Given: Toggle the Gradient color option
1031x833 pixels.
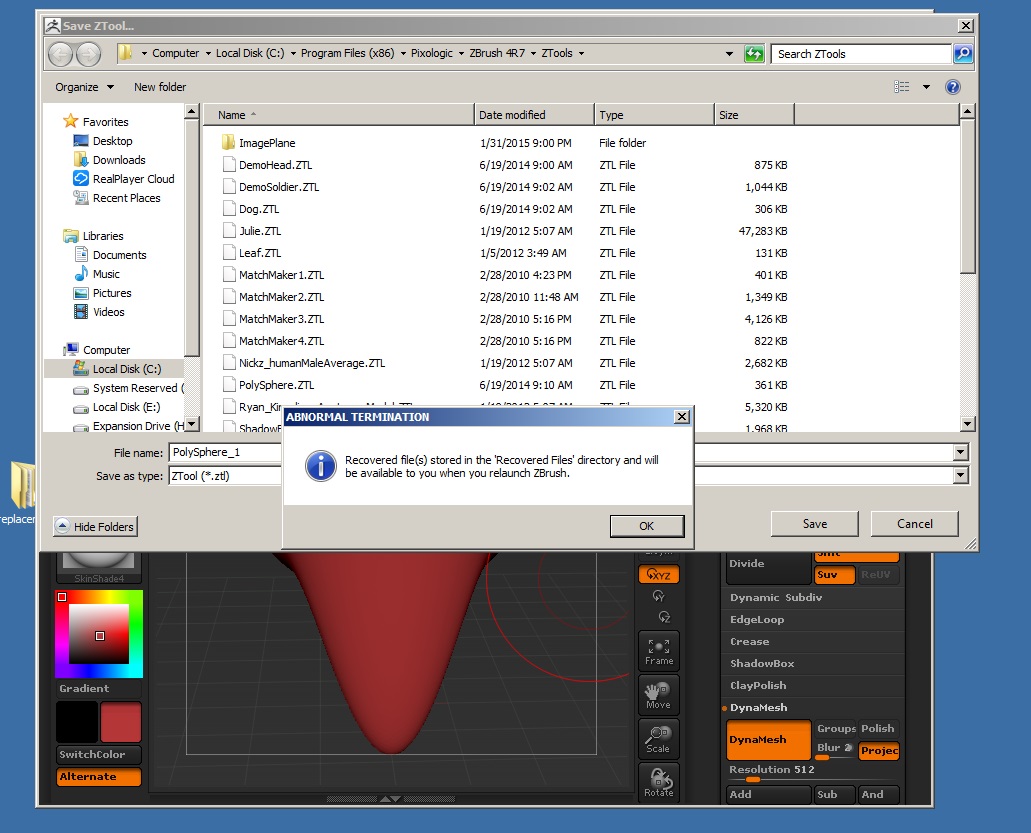Looking at the screenshot, I should pyautogui.click(x=99, y=688).
